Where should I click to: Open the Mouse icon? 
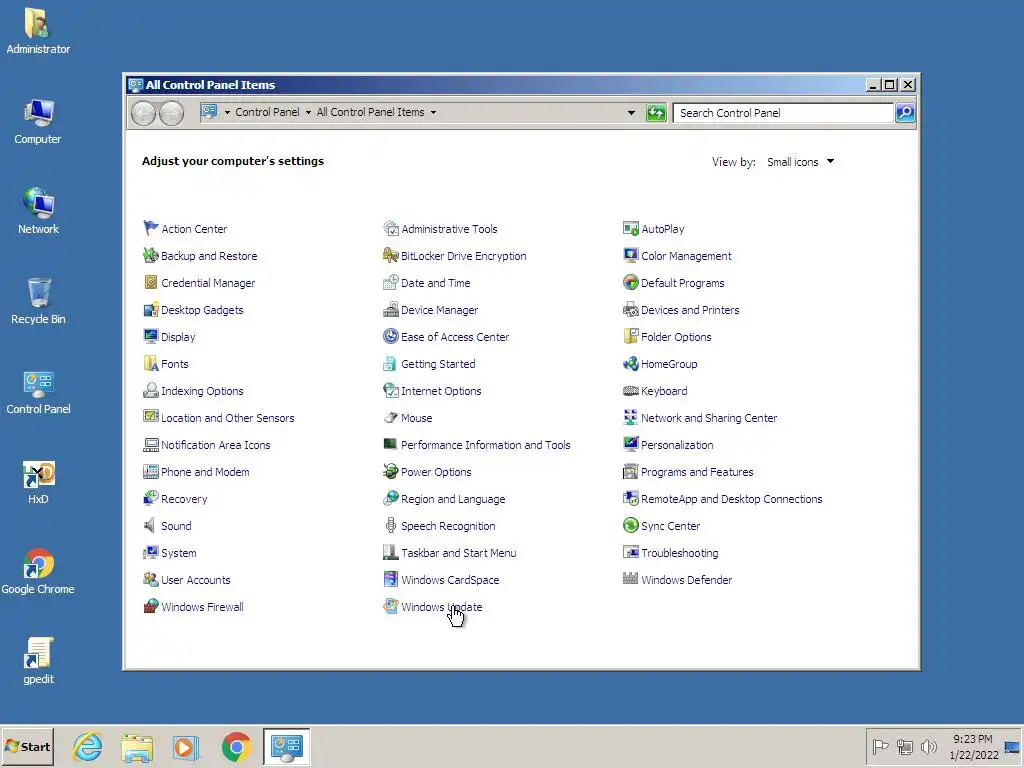tap(391, 417)
